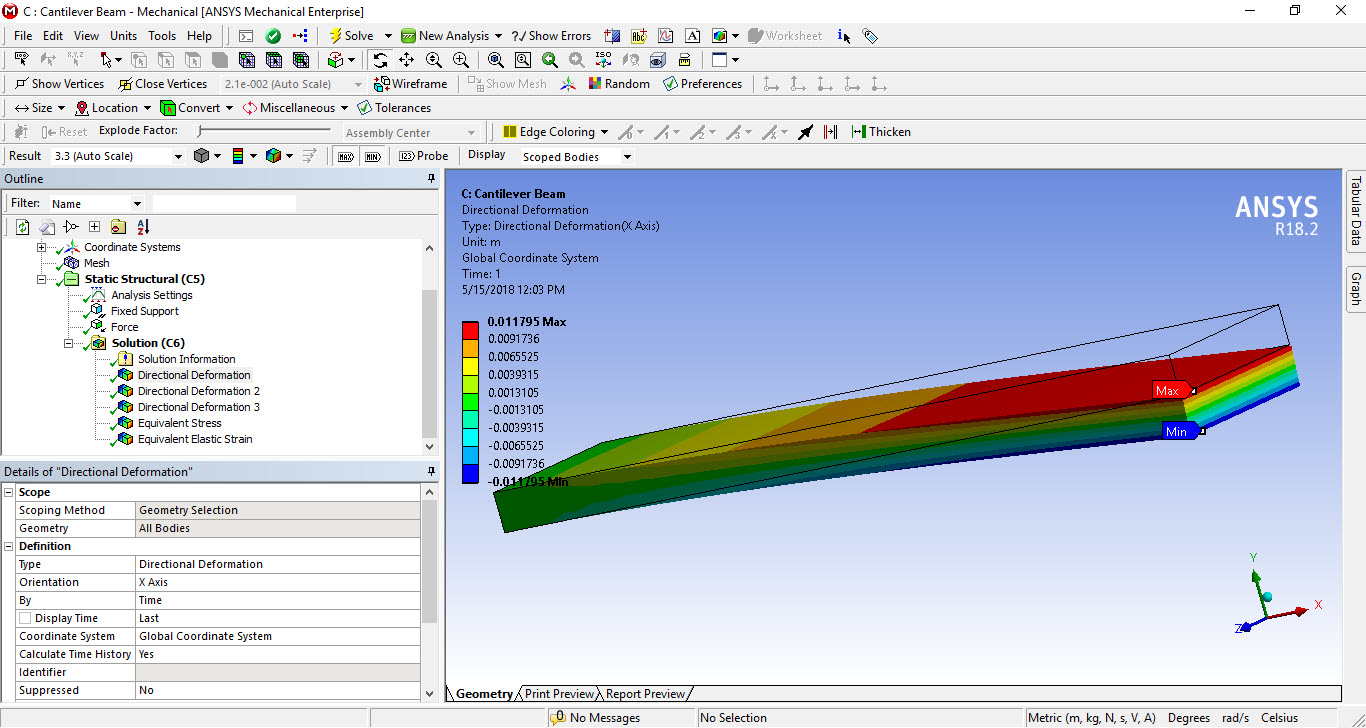Collapse the Solution (C6) tree node
The height and width of the screenshot is (728, 1366).
(69, 343)
